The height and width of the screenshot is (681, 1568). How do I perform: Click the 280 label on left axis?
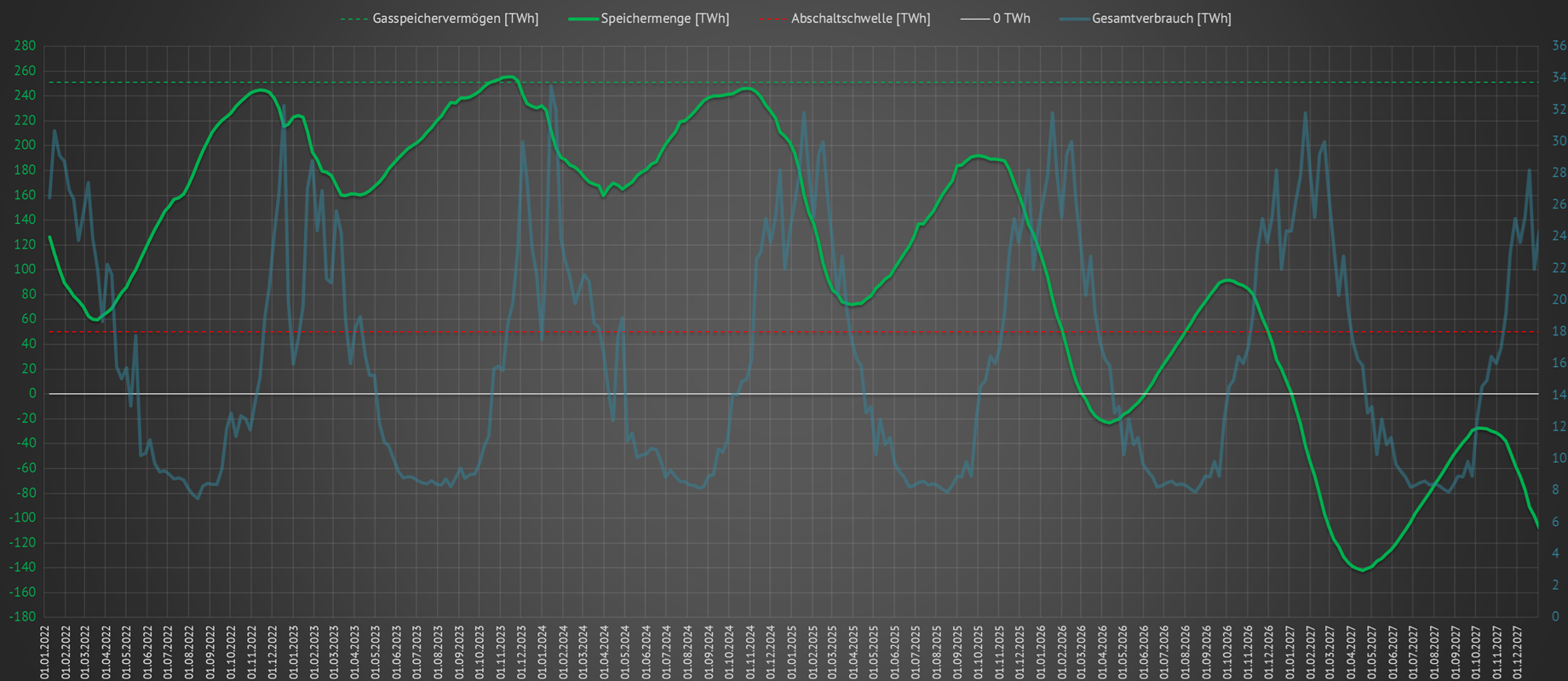coord(26,46)
